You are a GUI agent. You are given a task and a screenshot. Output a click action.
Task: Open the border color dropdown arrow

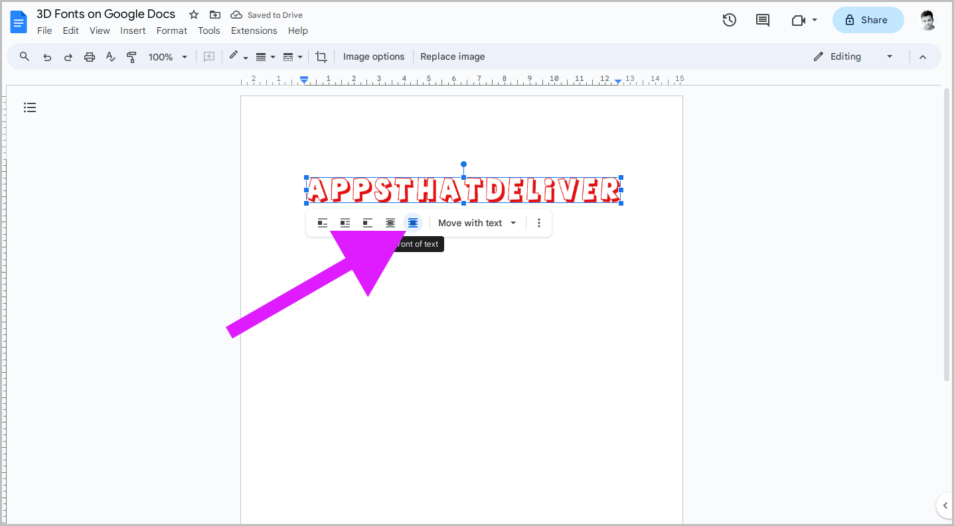point(246,57)
